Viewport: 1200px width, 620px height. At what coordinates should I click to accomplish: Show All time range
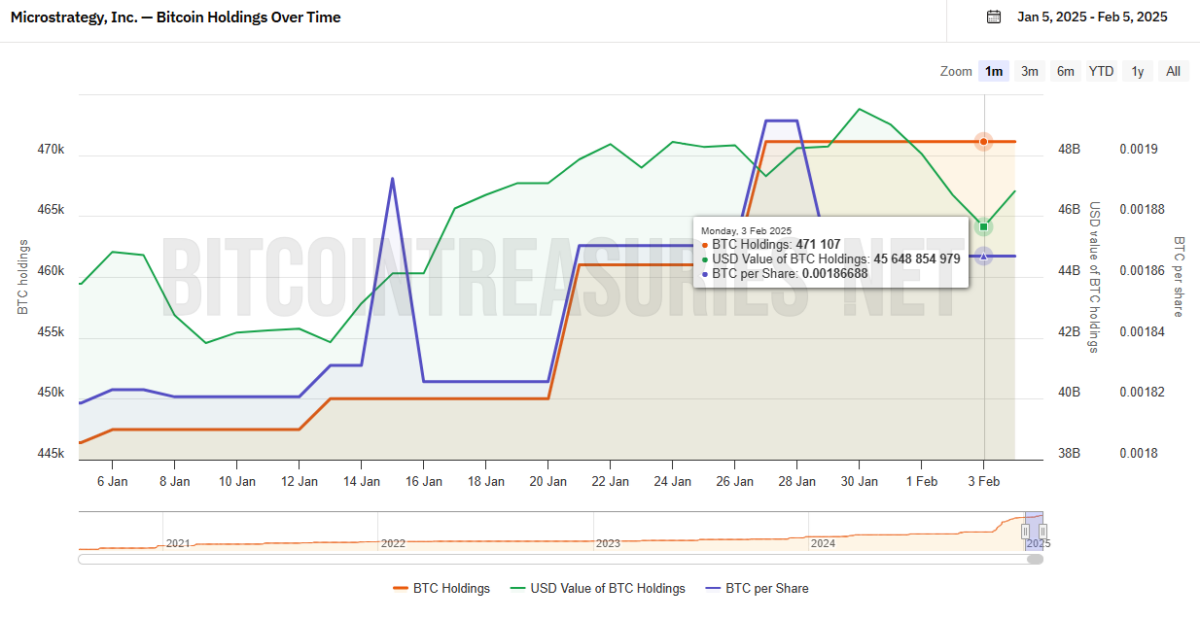tap(1173, 71)
